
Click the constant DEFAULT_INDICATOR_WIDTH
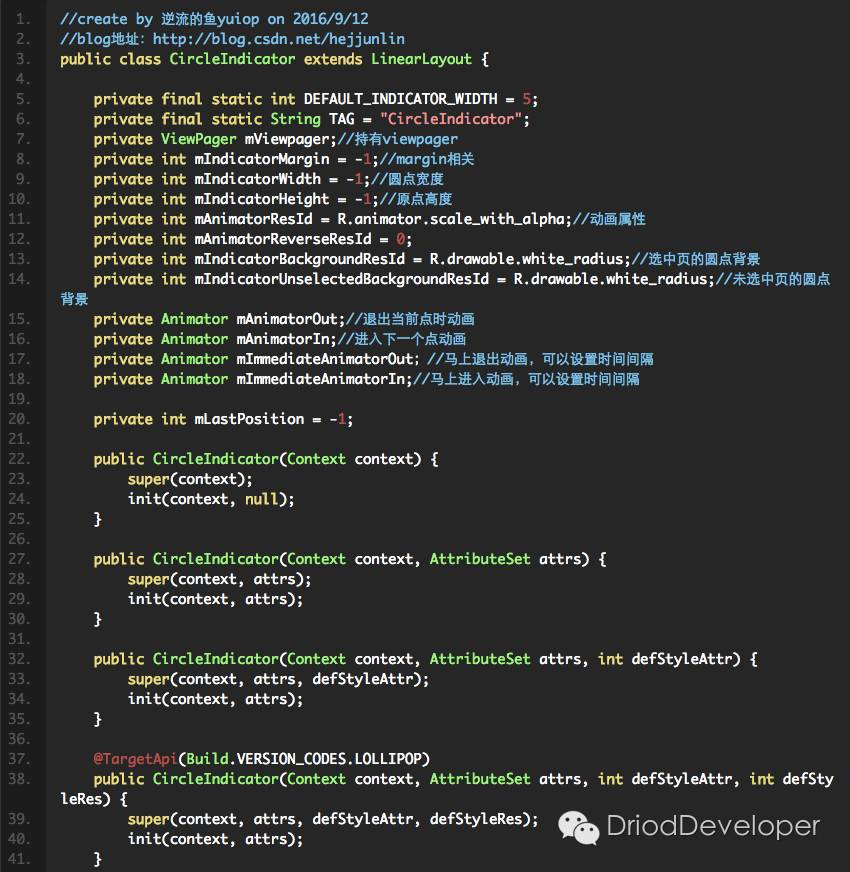[x=401, y=99]
